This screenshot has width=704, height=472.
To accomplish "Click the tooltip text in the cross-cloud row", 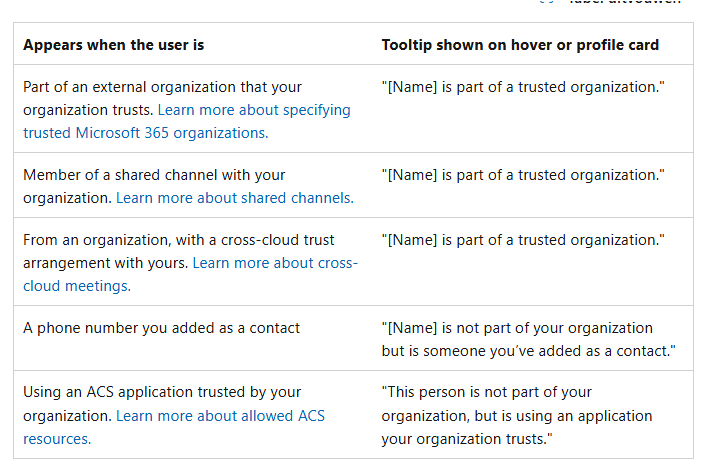I will (523, 240).
